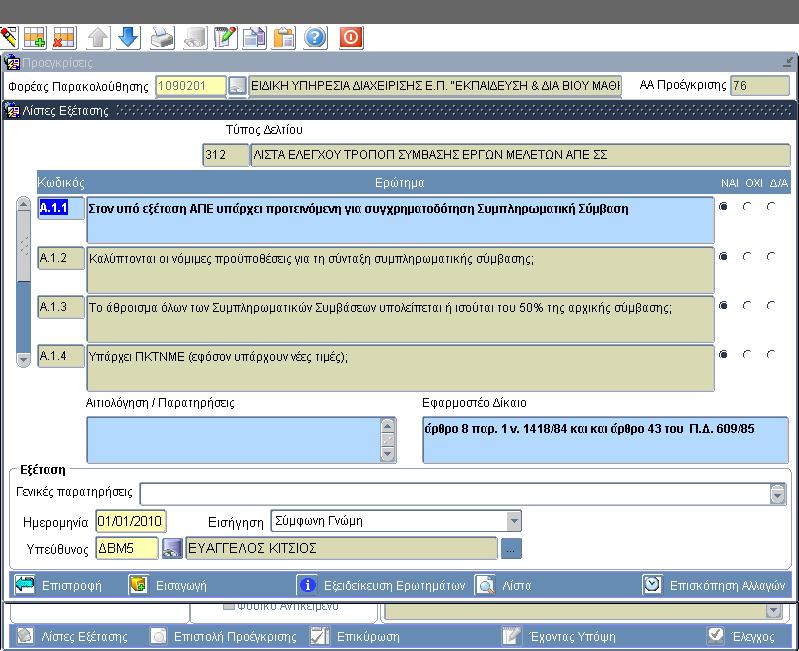Click the magnifier Λίστα icon
The image size is (799, 651).
[x=486, y=585]
